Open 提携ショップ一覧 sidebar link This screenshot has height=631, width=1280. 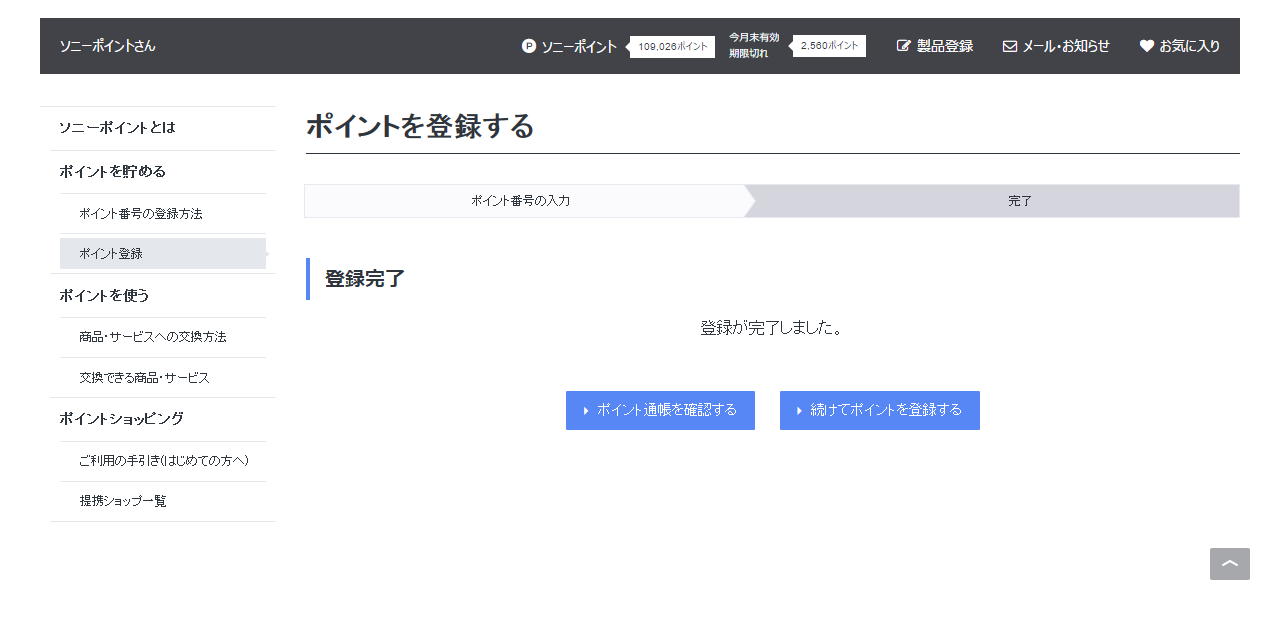tap(123, 501)
